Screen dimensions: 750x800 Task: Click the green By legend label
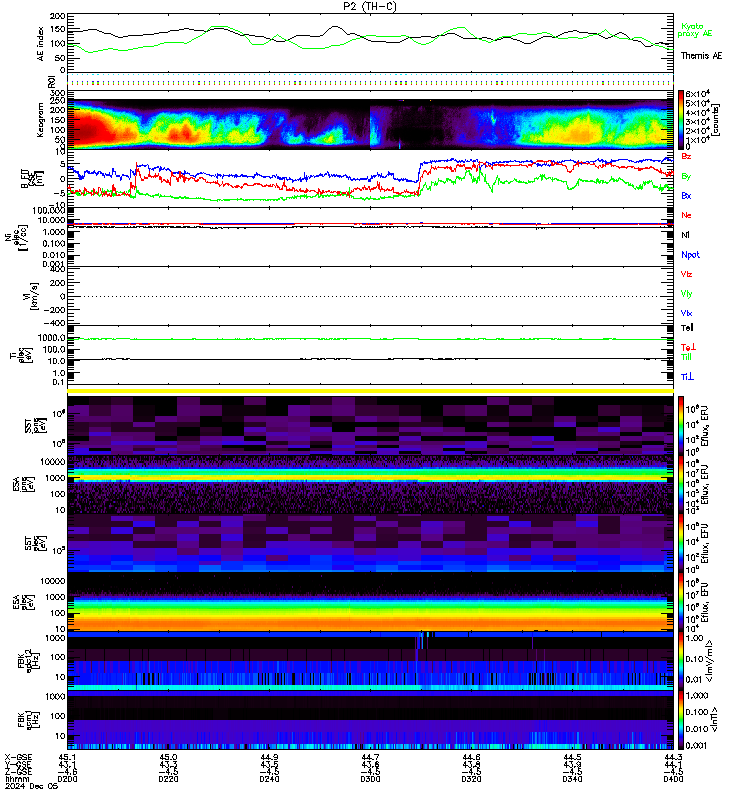[x=686, y=176]
